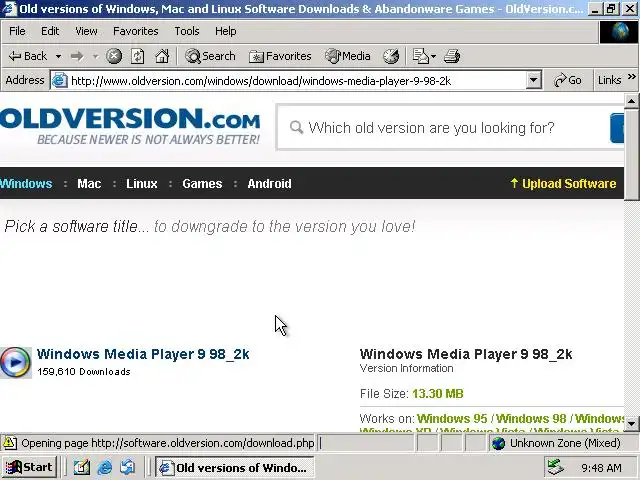Click the Upload Software link

pyautogui.click(x=563, y=184)
